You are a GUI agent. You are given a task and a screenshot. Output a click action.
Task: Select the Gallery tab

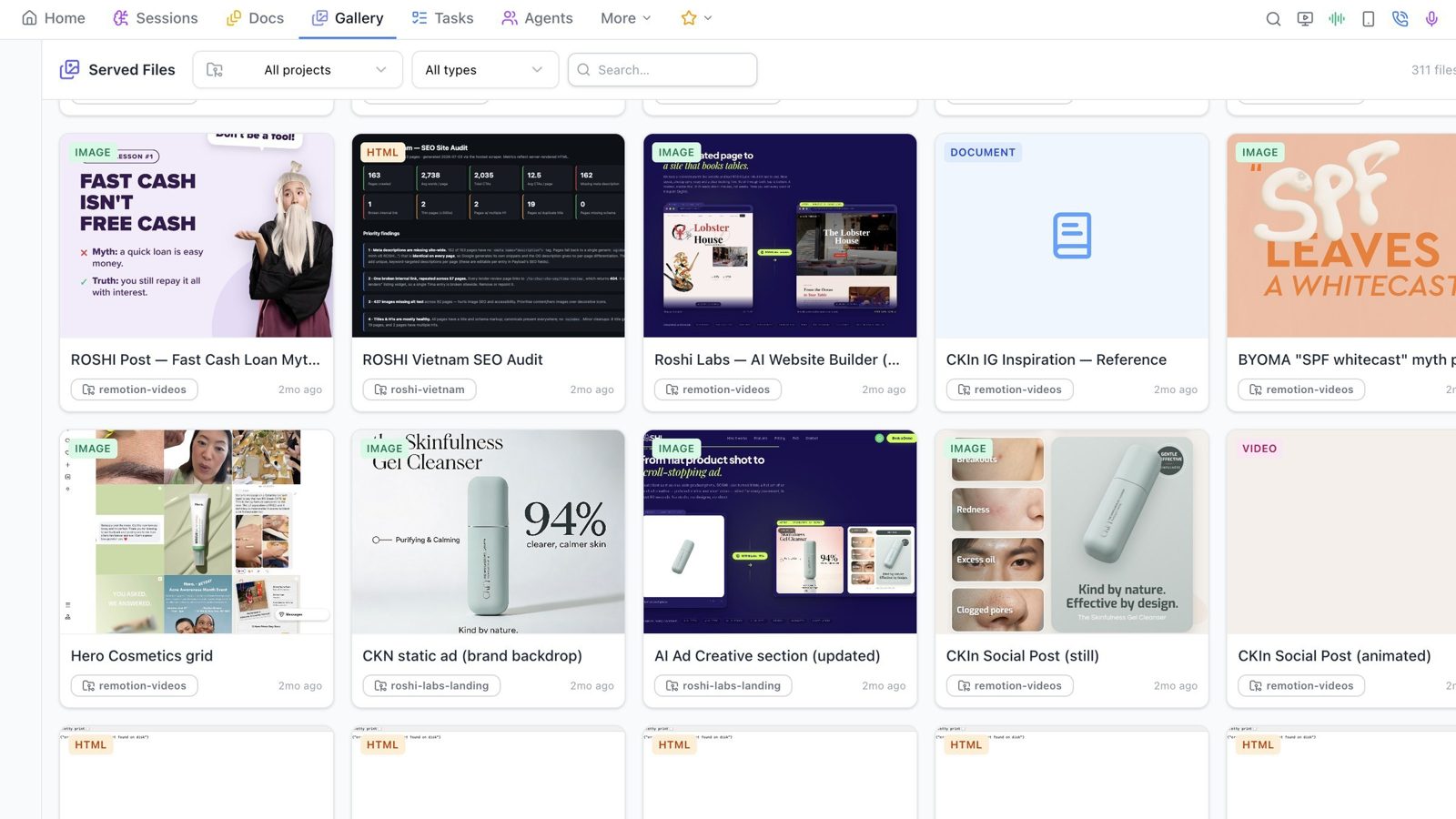pos(348,18)
